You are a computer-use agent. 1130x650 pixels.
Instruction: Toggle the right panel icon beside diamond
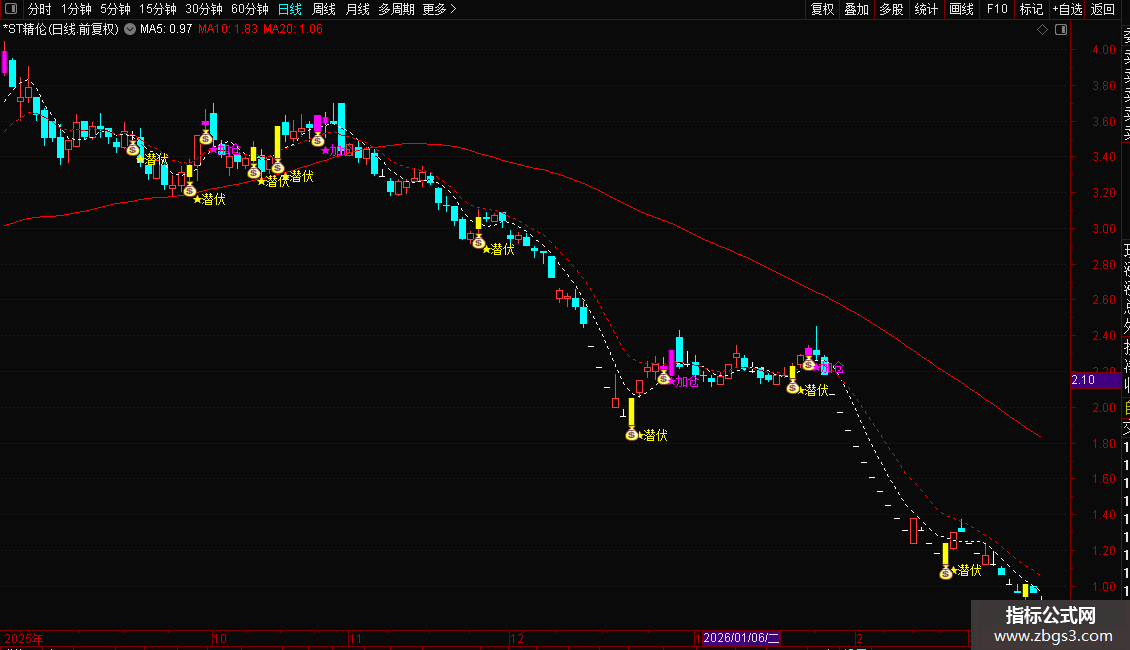pos(1061,30)
